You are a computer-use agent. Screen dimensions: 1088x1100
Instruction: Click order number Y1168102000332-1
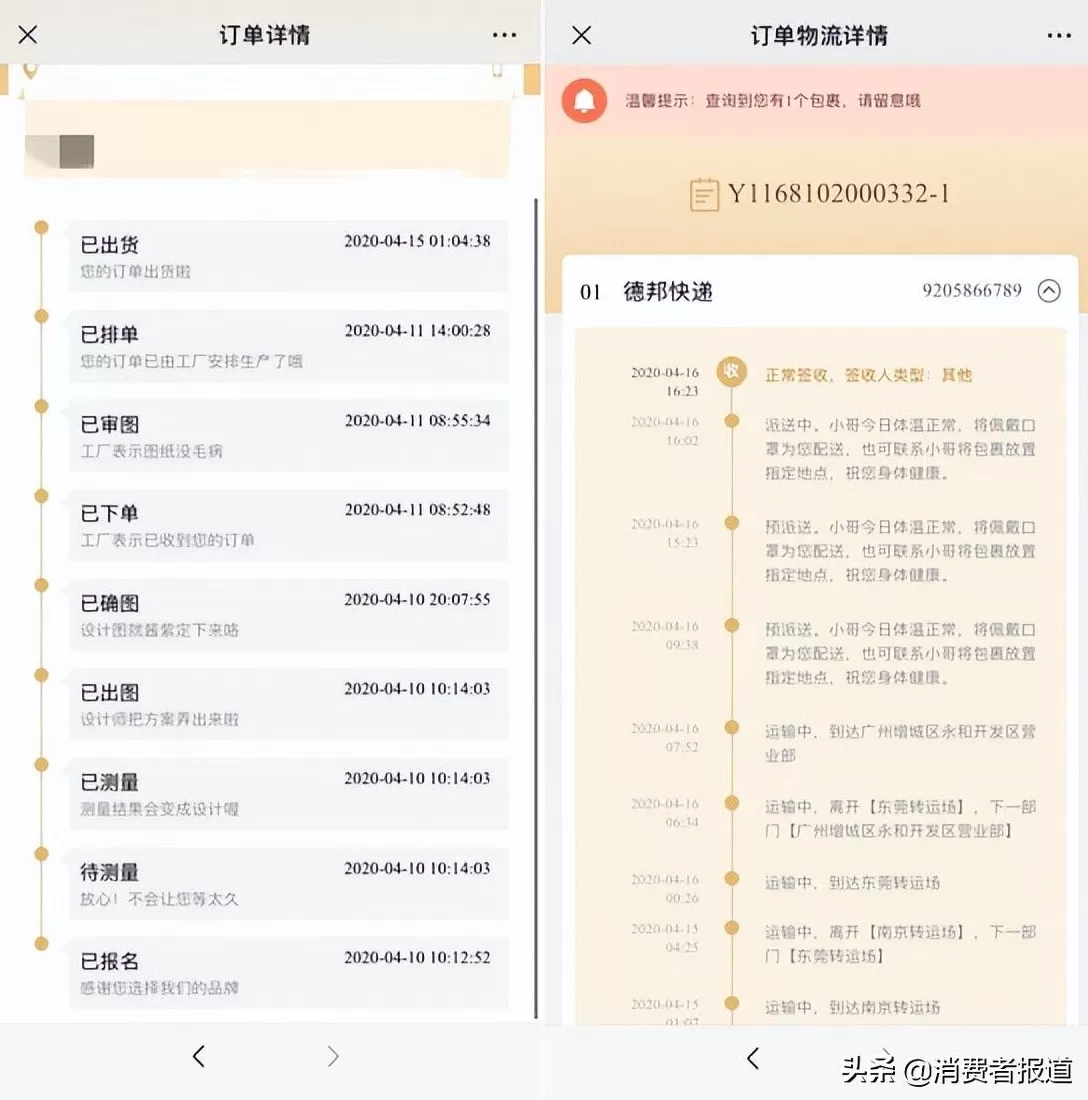click(x=838, y=194)
